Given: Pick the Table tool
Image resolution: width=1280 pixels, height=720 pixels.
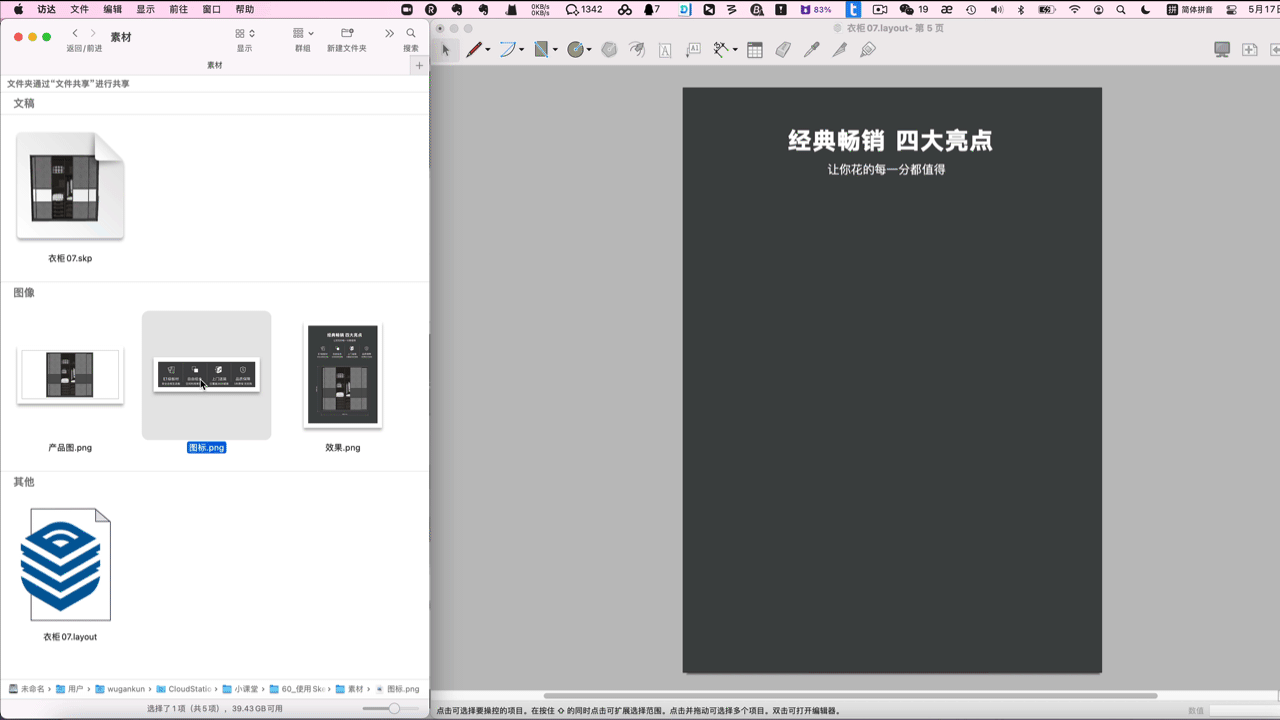Looking at the screenshot, I should pos(754,49).
